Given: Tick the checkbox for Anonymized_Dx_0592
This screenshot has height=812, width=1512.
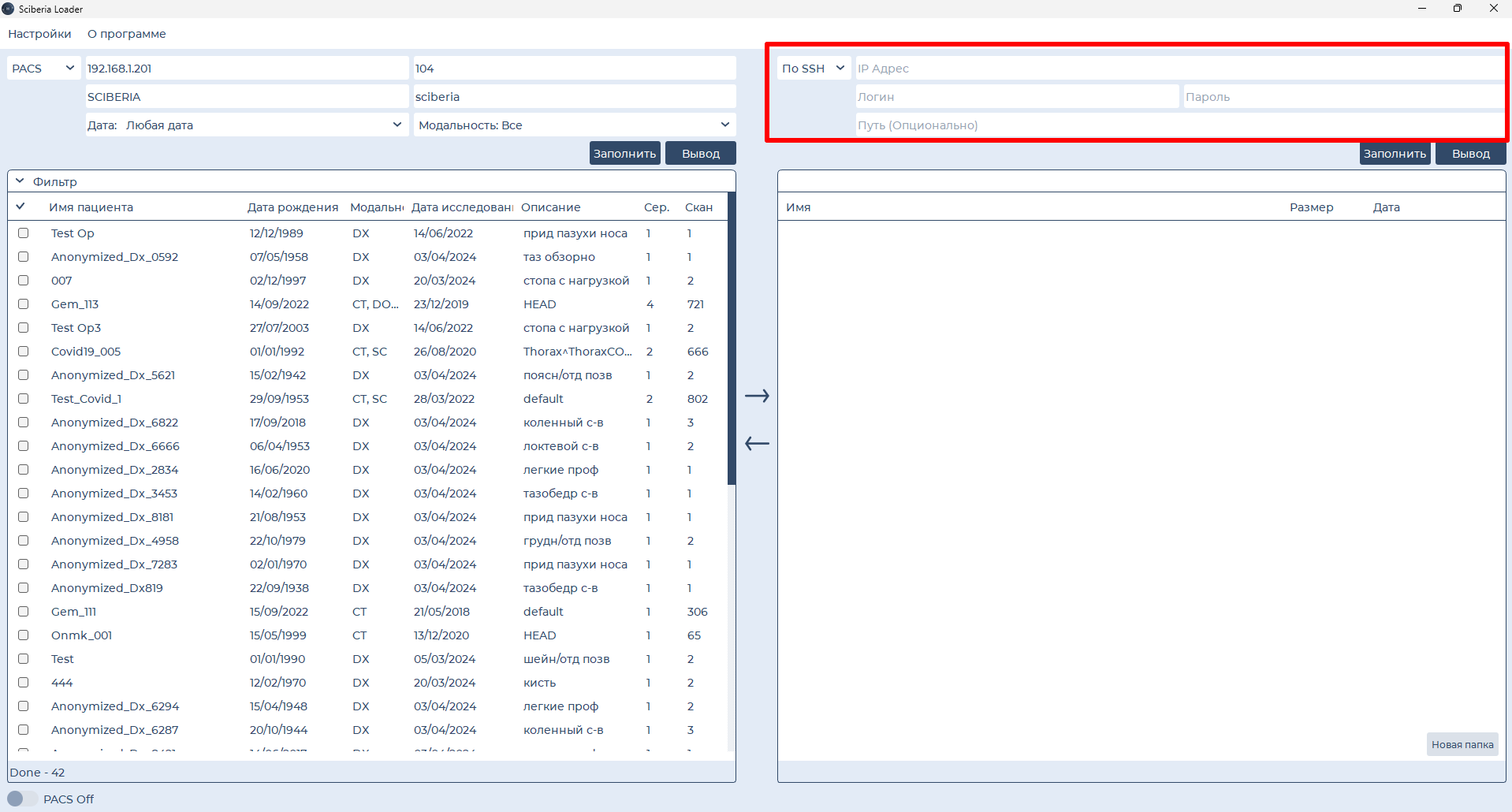Looking at the screenshot, I should pyautogui.click(x=23, y=257).
